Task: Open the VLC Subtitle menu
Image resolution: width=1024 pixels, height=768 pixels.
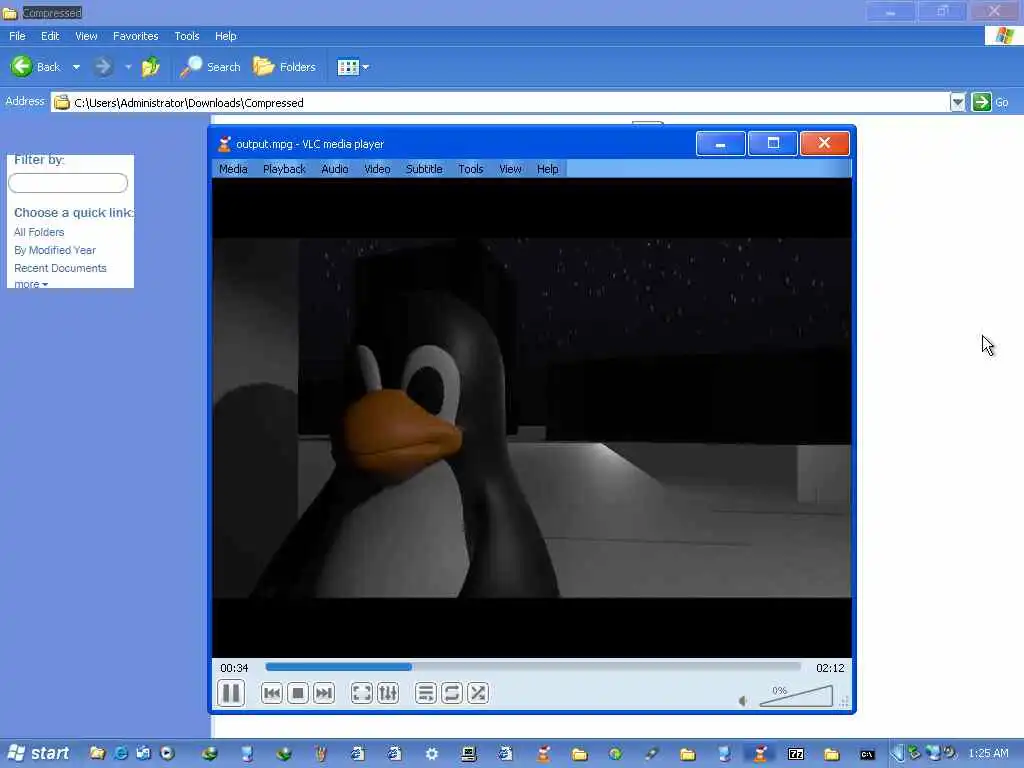Action: tap(424, 169)
